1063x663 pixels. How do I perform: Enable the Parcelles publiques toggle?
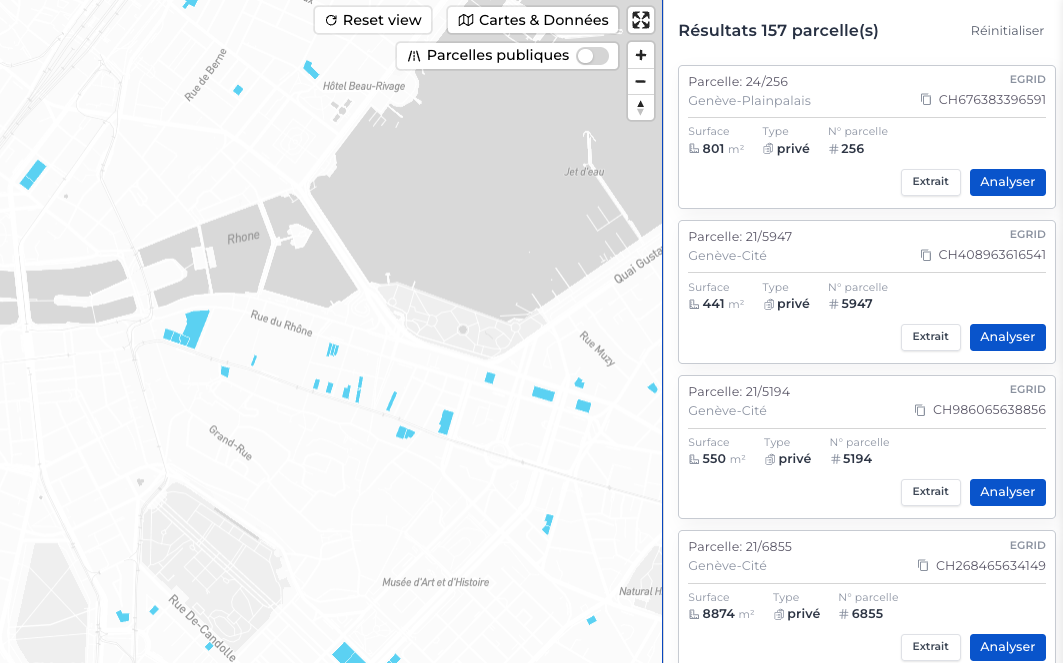[x=592, y=56]
